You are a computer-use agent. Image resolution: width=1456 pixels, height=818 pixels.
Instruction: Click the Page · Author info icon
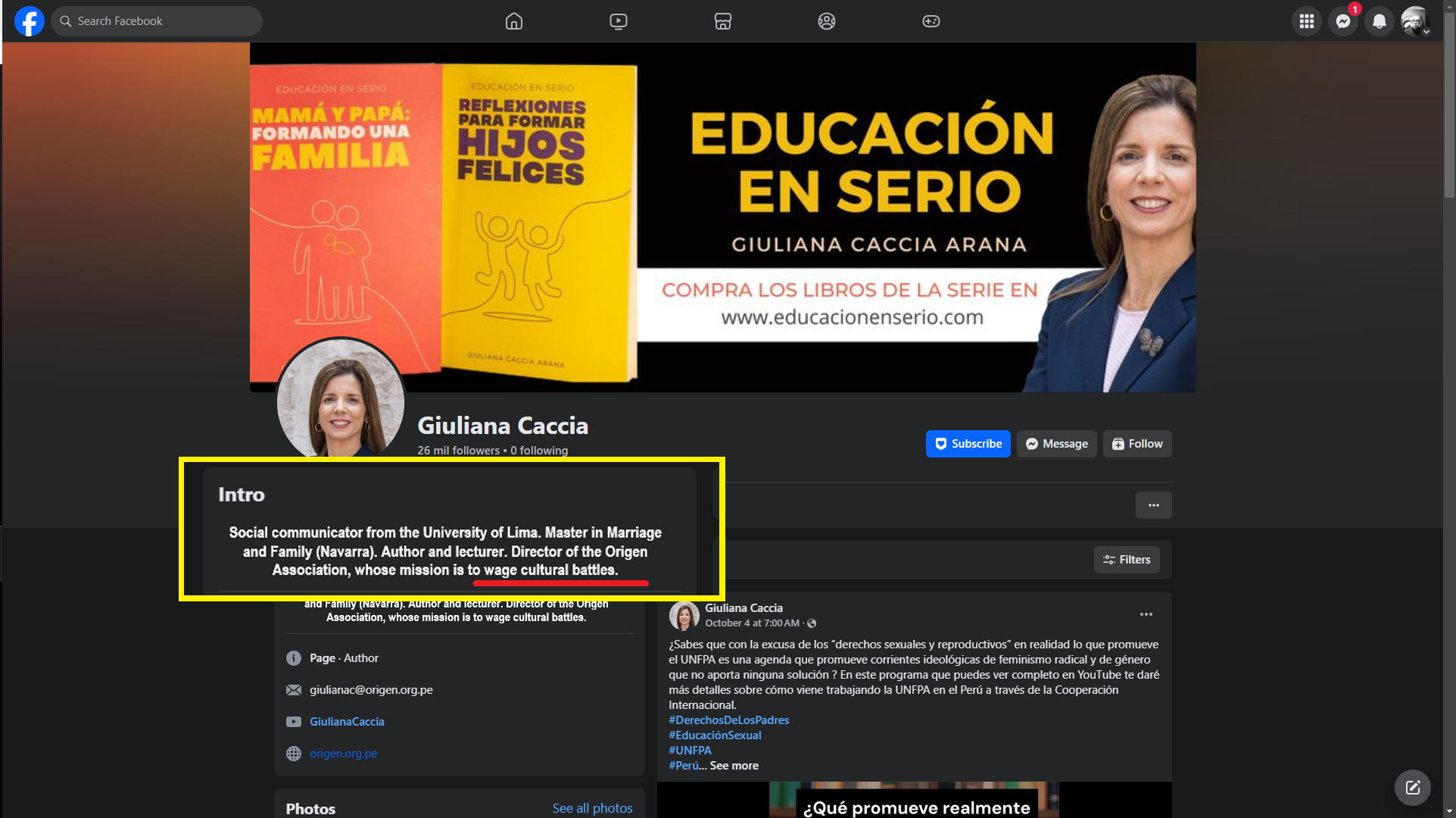pos(294,658)
